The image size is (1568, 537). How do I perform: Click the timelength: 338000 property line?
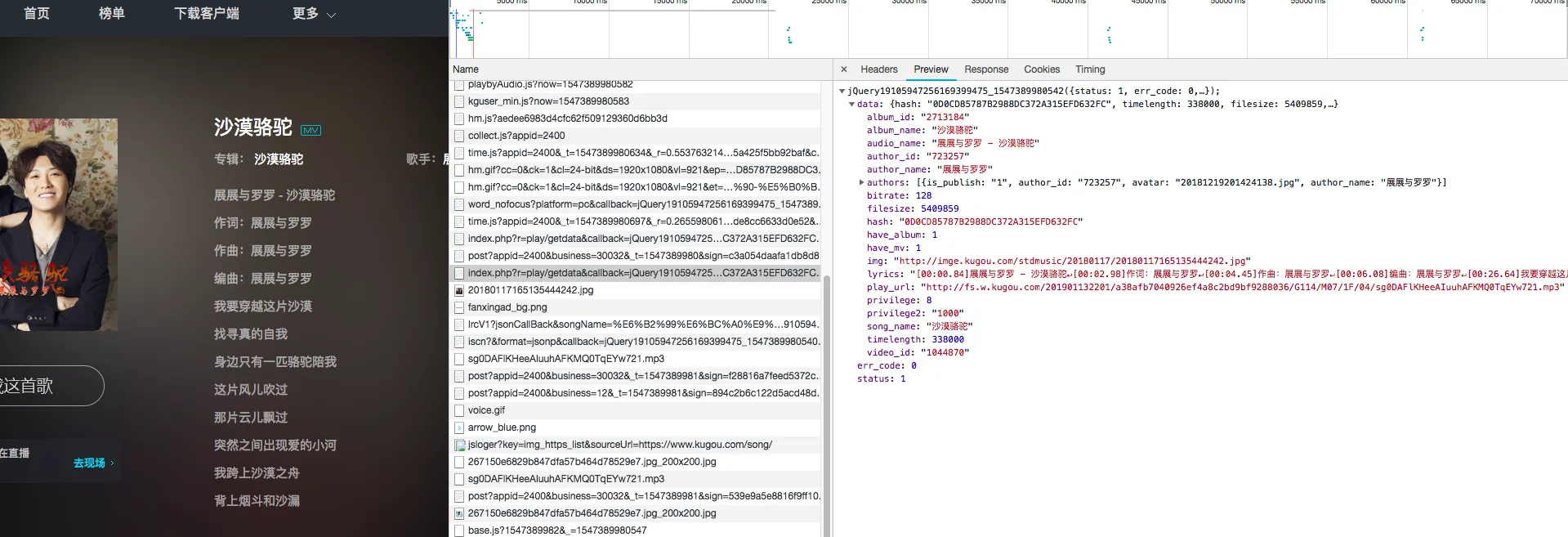point(915,339)
